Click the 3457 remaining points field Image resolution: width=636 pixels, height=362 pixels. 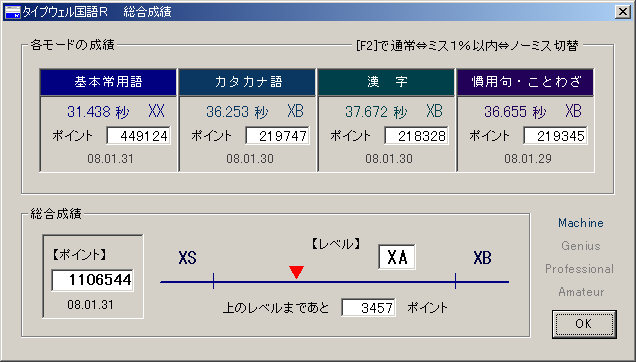(368, 308)
